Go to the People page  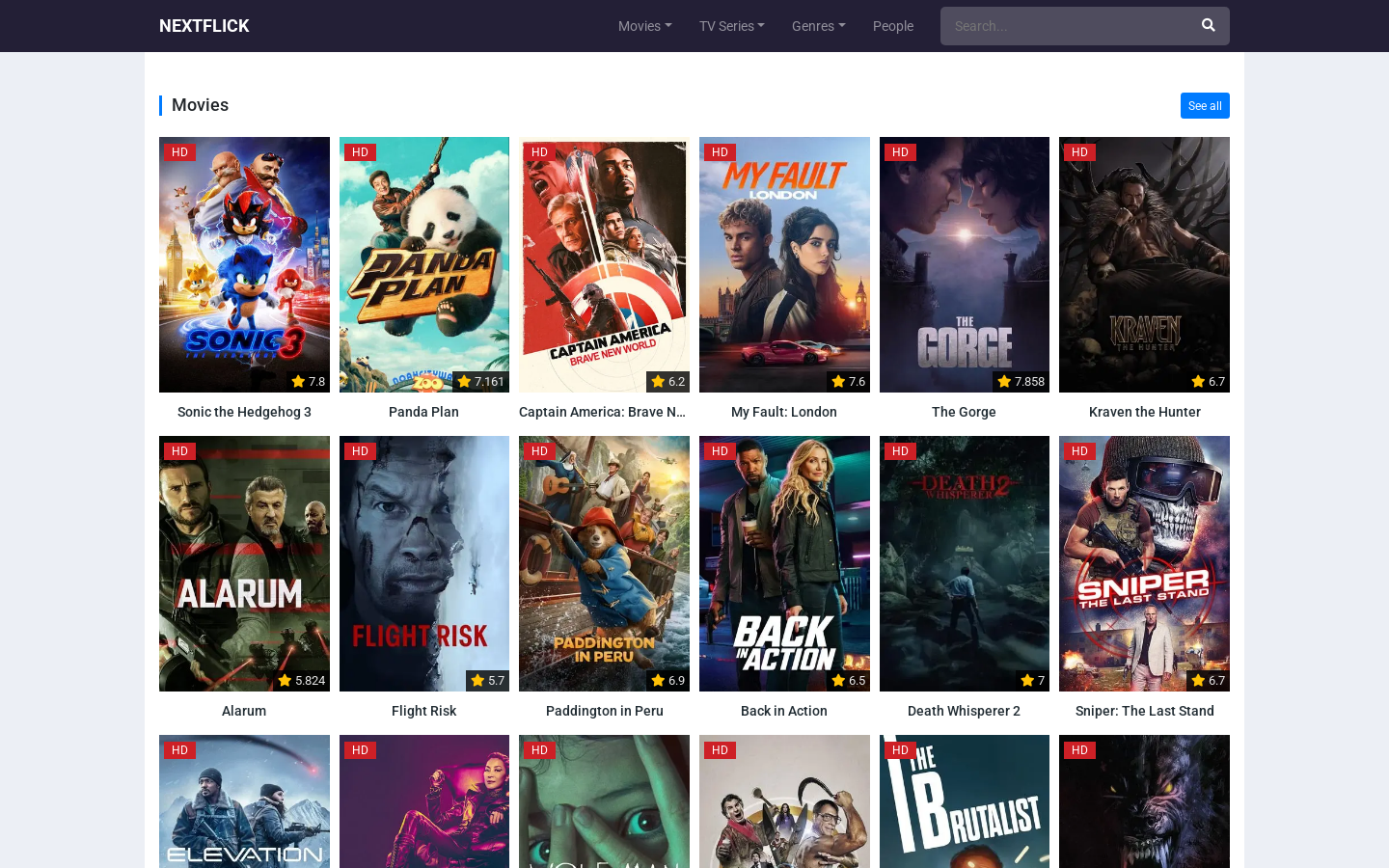coord(892,26)
